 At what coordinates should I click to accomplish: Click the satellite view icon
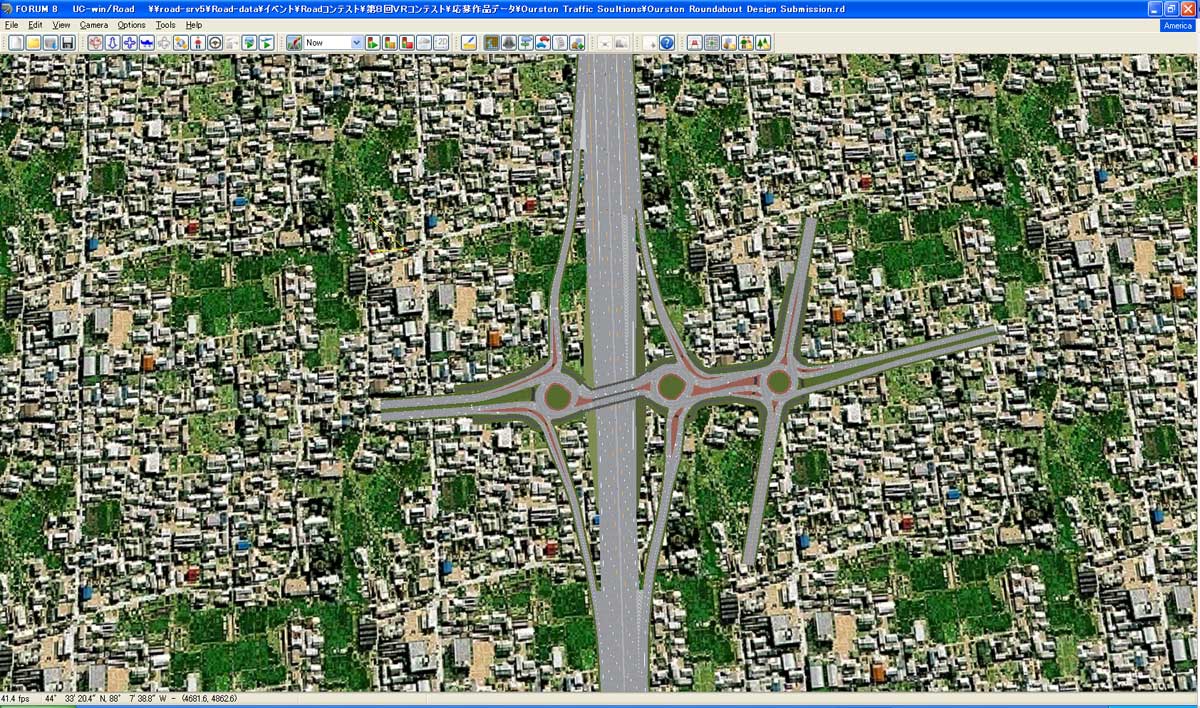181,43
